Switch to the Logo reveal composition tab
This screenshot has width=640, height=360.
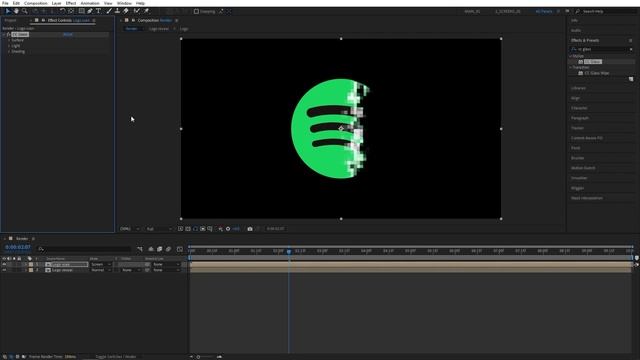159,29
